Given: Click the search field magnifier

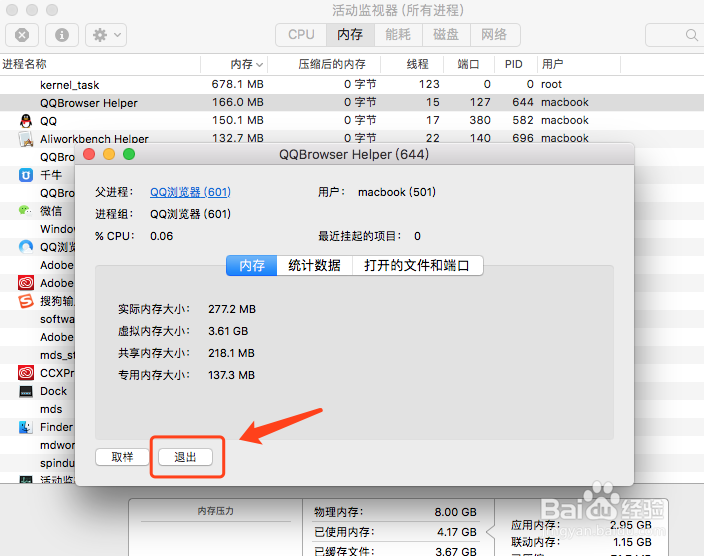Looking at the screenshot, I should [x=692, y=35].
